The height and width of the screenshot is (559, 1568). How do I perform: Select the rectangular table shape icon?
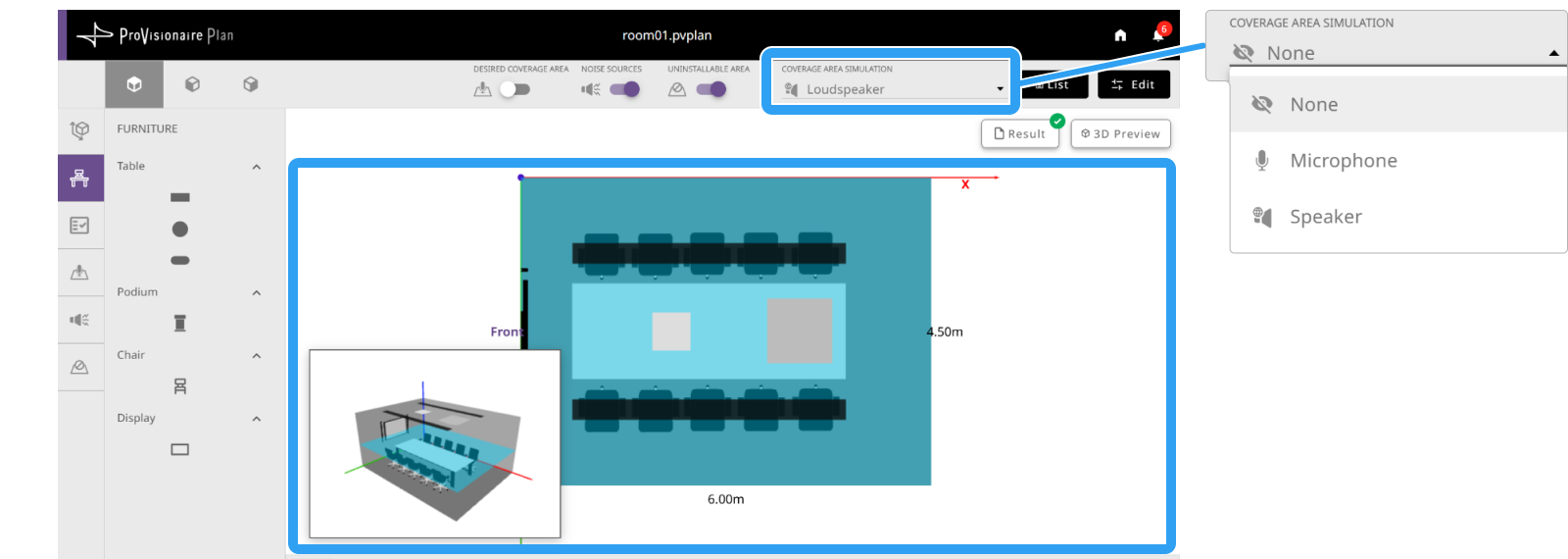point(180,197)
